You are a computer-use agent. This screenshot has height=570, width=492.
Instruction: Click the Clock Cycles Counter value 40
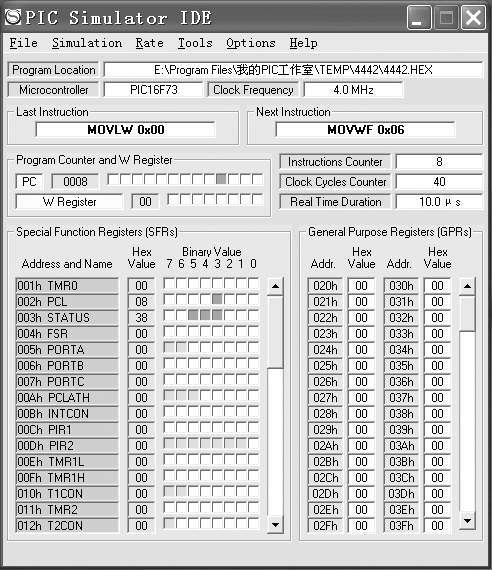439,181
